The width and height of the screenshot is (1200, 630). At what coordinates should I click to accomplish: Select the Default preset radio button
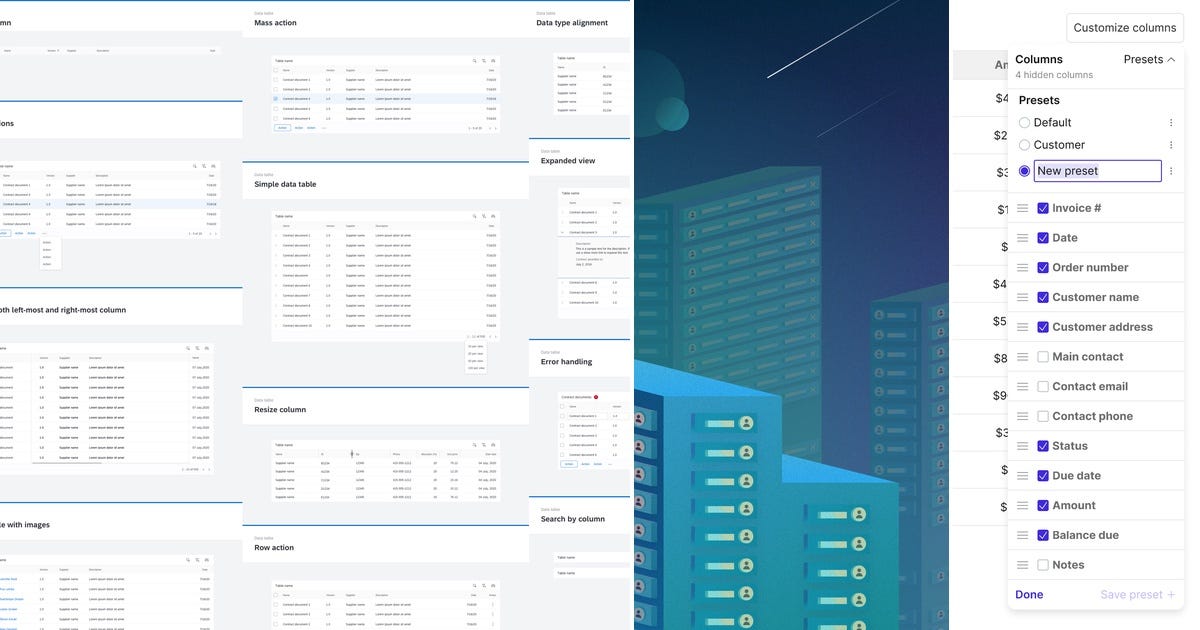1024,122
